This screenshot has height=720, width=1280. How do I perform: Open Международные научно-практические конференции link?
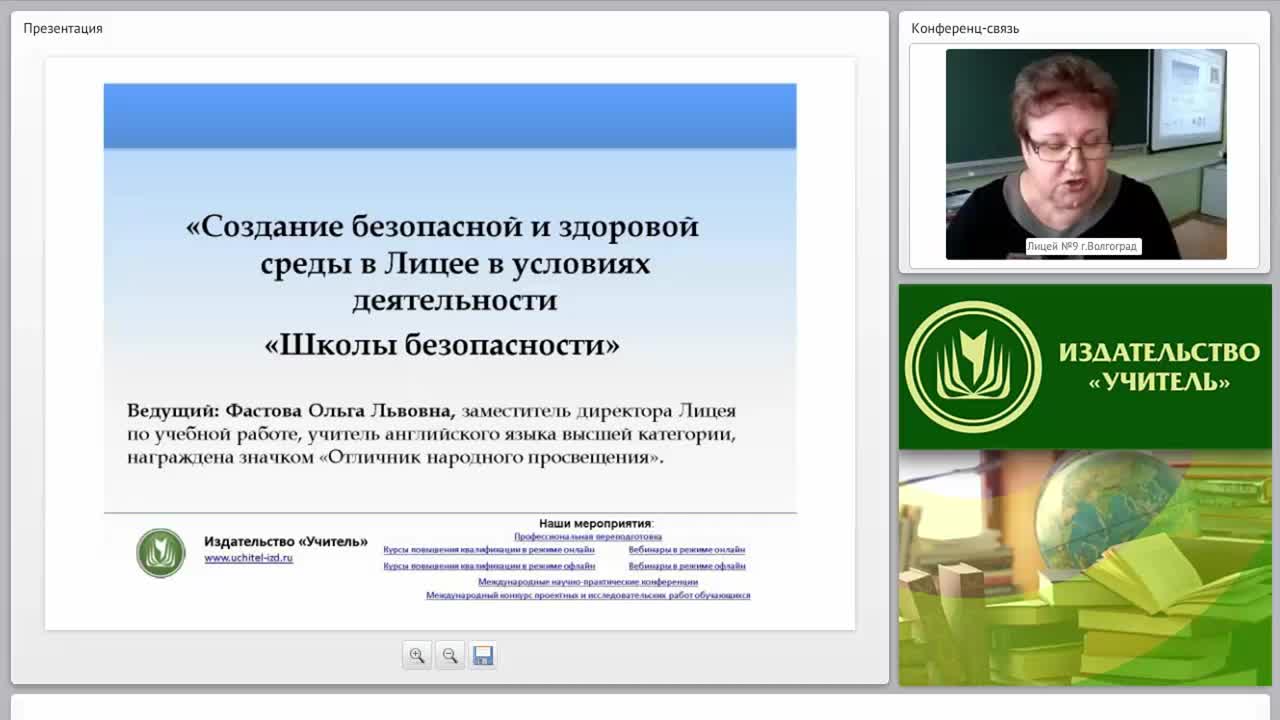tap(588, 581)
